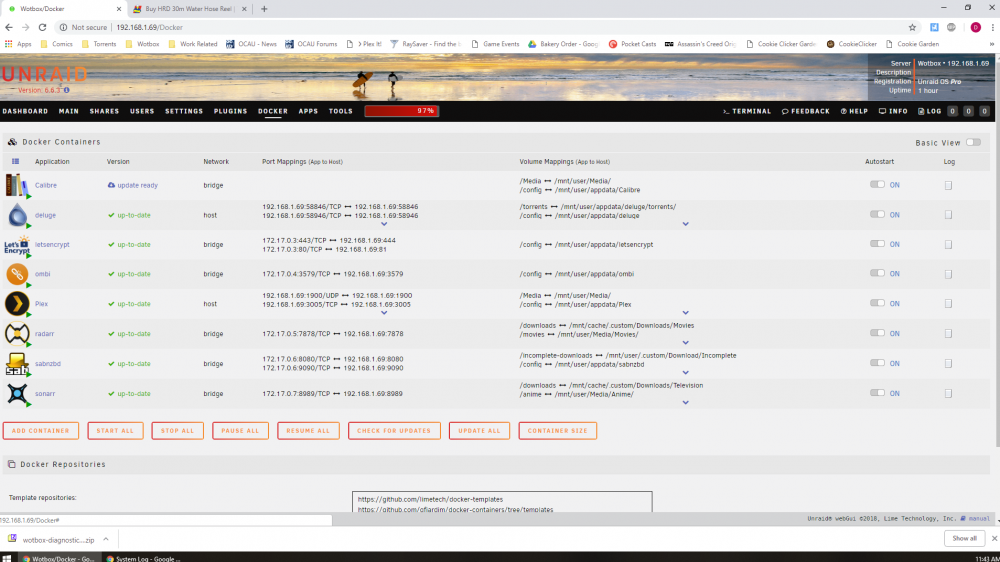The image size is (1000, 562).
Task: Tick the Log checkbox for ombi
Action: click(948, 274)
